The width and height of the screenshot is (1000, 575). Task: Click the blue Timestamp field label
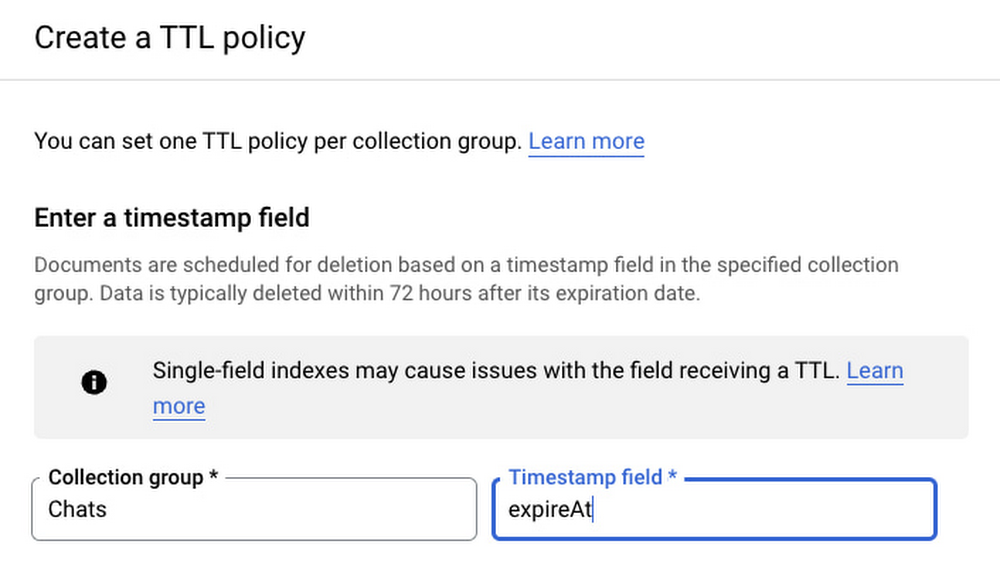tap(592, 478)
